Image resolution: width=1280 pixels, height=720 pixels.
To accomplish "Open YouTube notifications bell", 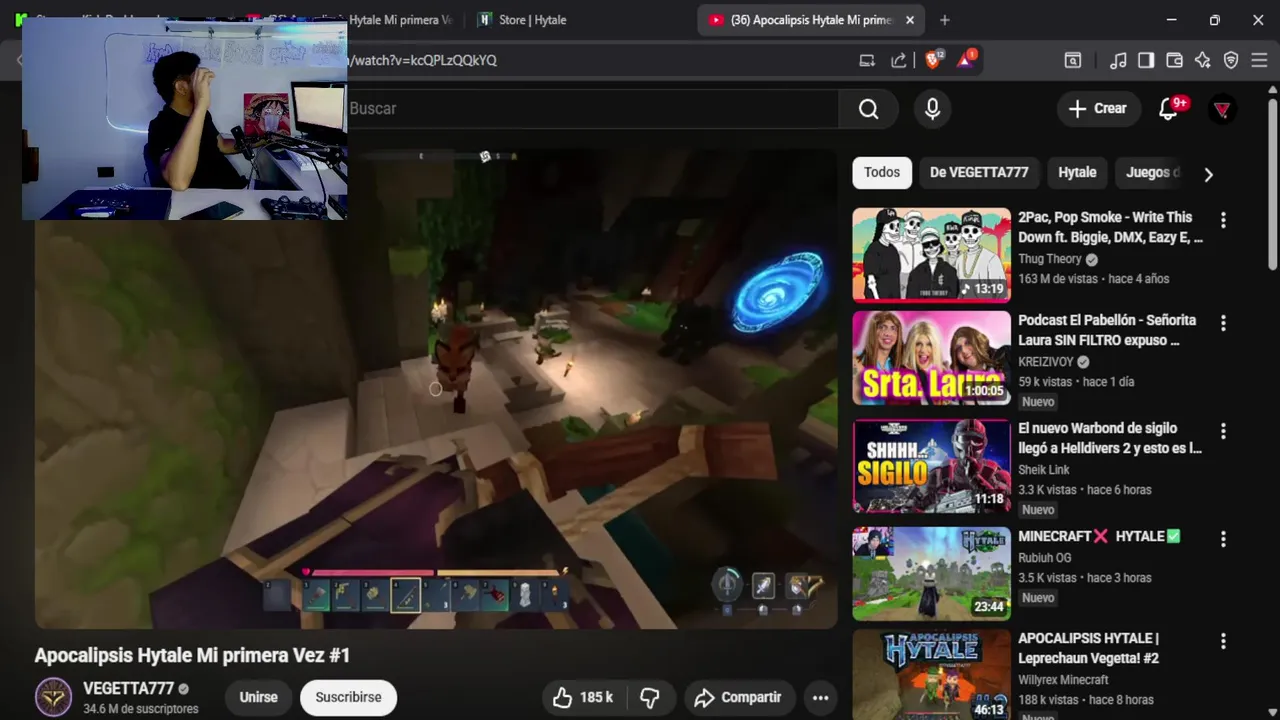I will [x=1168, y=109].
